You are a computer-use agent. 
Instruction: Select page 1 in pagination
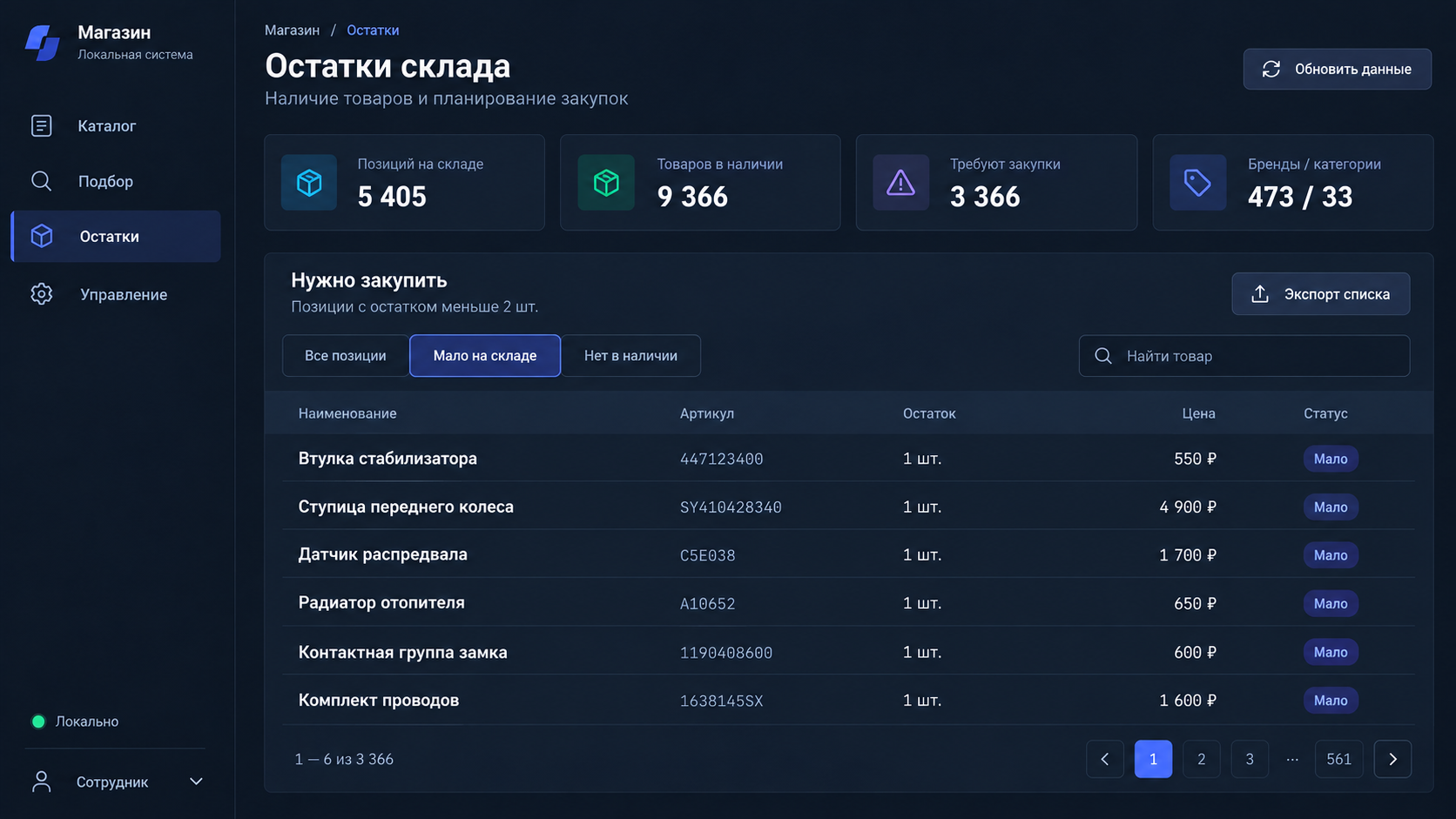(1153, 759)
